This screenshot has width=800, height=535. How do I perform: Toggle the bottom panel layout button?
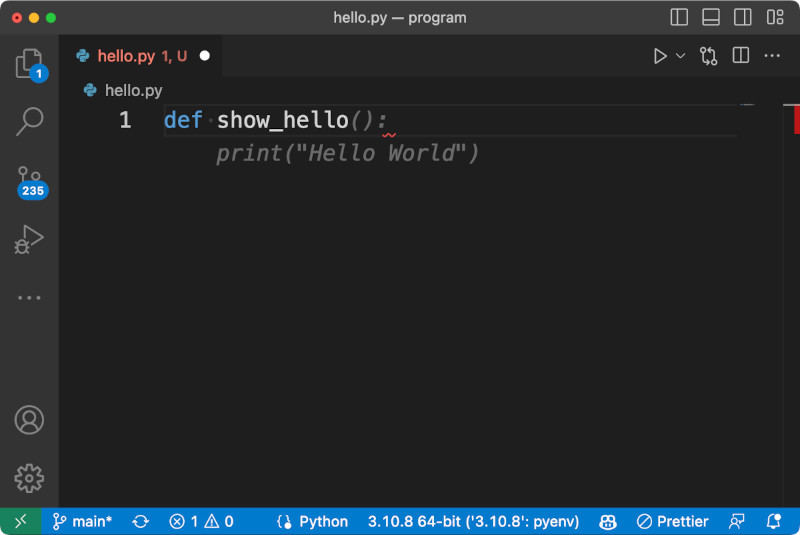[711, 18]
